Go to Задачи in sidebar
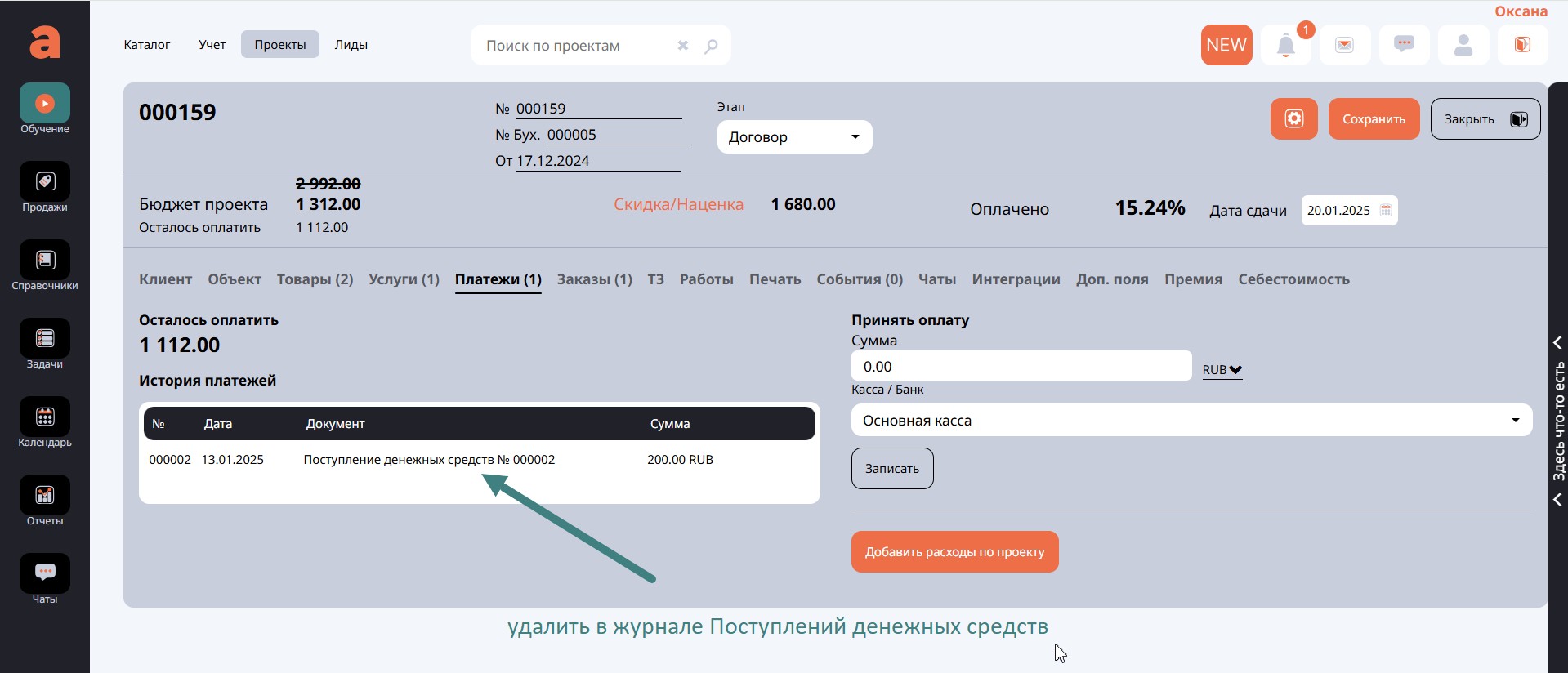This screenshot has height=673, width=1568. point(45,339)
